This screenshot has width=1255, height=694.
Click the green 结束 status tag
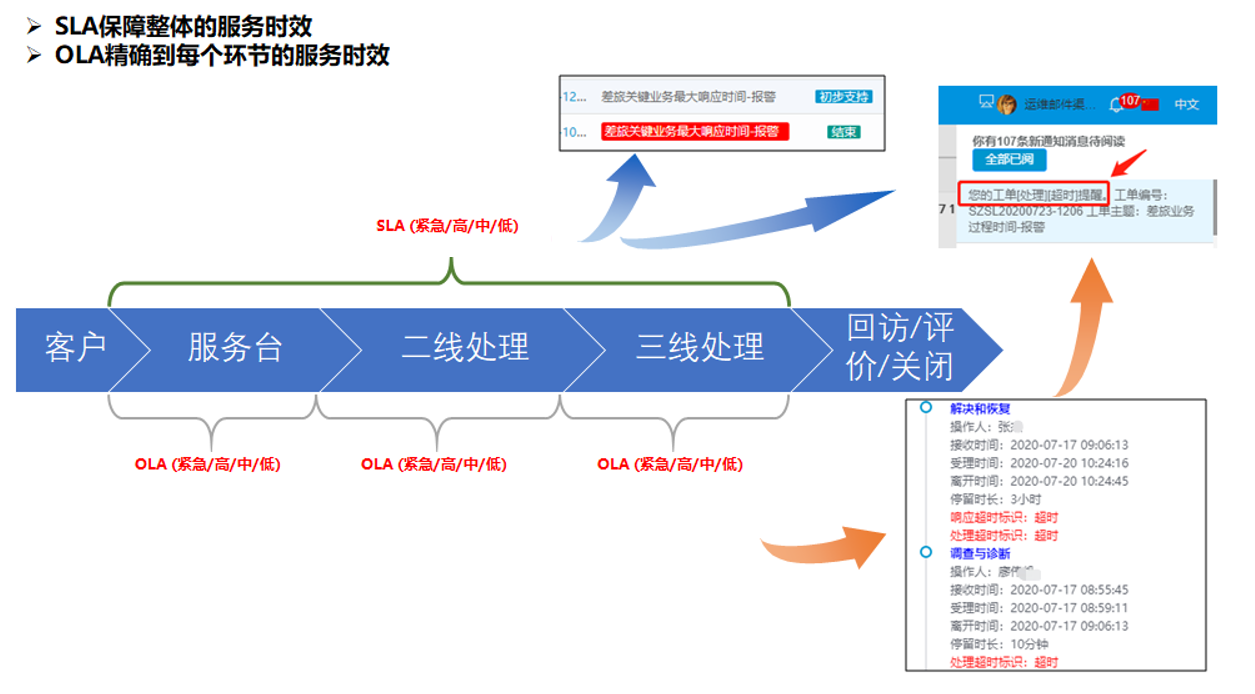point(843,132)
